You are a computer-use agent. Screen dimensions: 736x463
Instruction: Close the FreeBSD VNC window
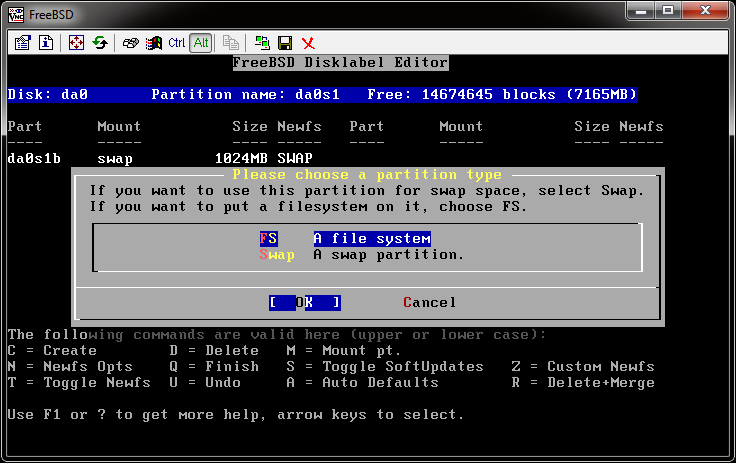705,10
